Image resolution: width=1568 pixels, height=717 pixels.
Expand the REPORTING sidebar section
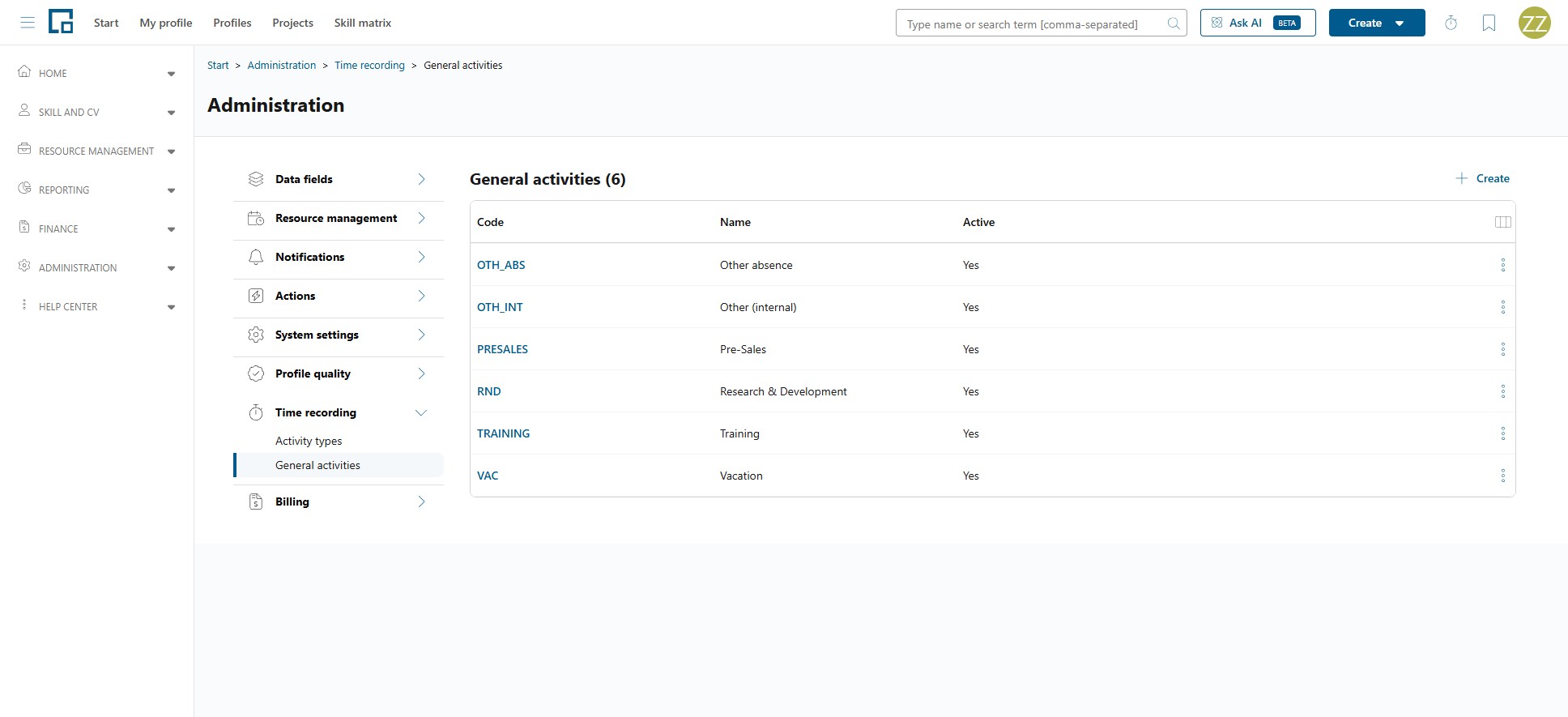97,190
